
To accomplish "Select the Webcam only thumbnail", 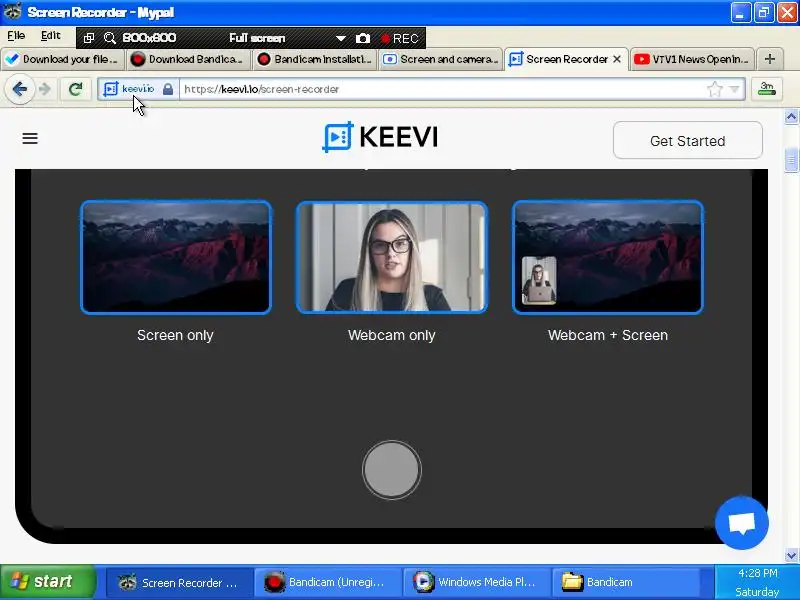I will tap(391, 257).
